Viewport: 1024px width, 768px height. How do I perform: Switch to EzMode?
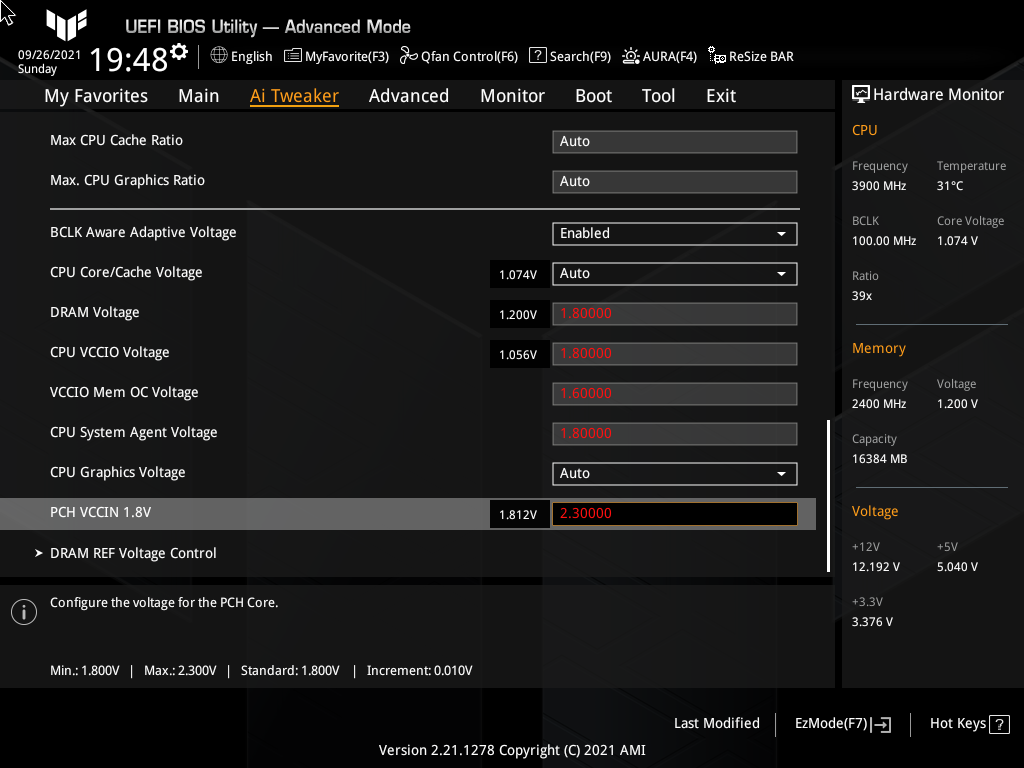[x=841, y=723]
